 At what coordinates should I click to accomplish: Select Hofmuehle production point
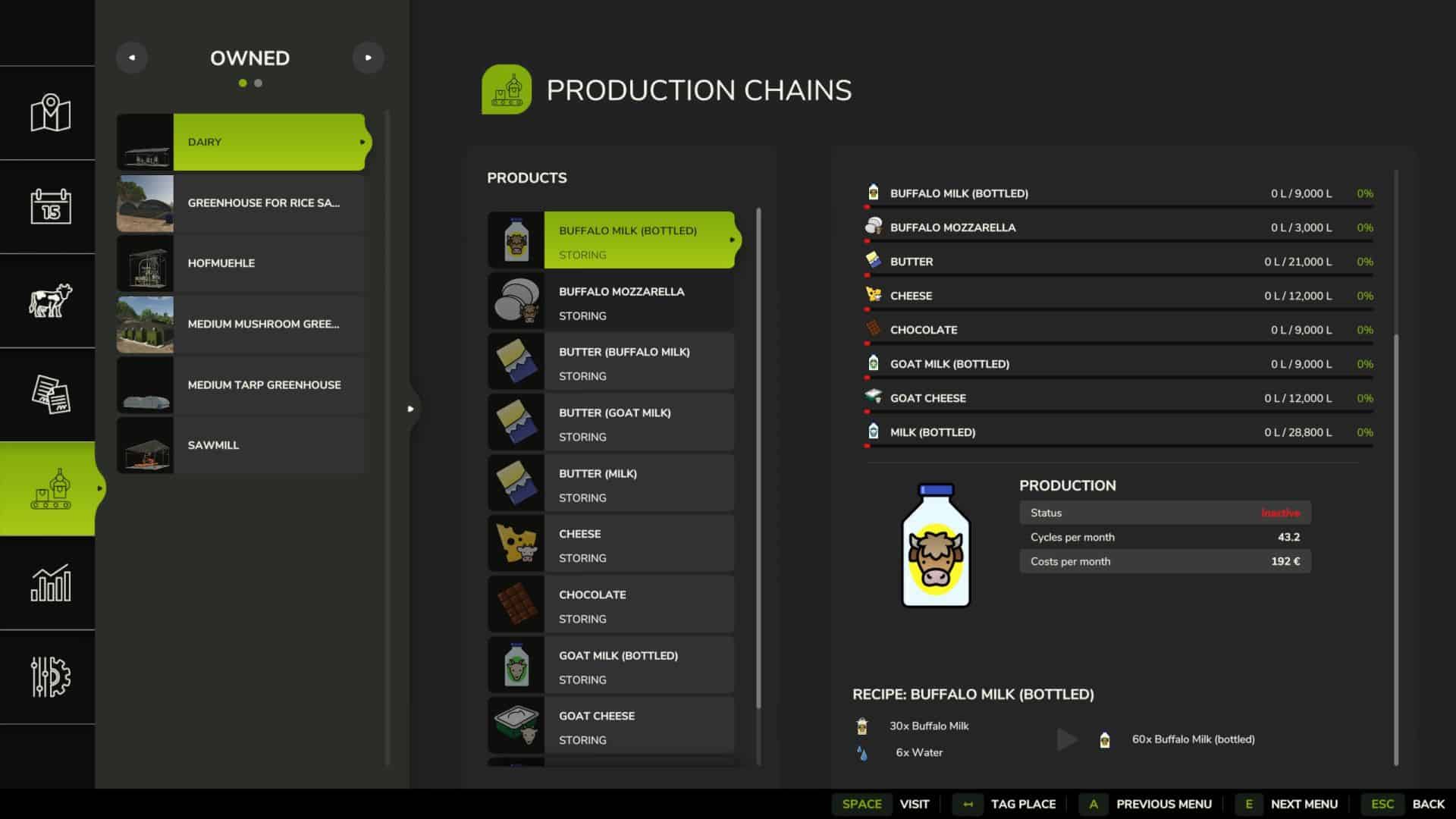(243, 263)
